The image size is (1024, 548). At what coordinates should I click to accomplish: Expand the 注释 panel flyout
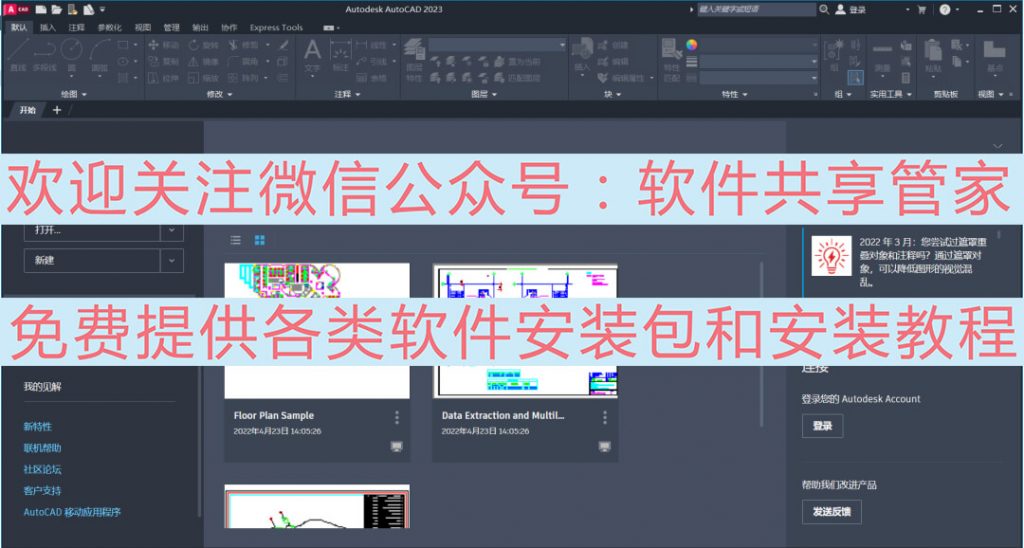click(347, 94)
